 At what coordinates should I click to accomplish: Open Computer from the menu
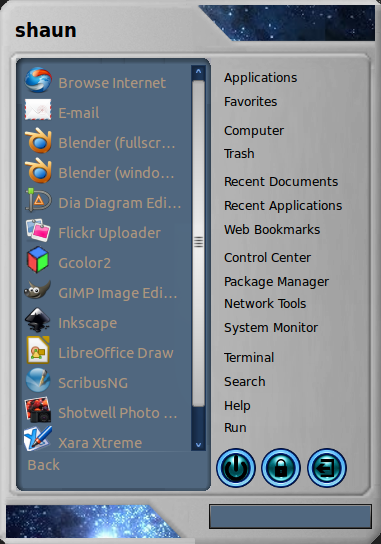pos(254,131)
